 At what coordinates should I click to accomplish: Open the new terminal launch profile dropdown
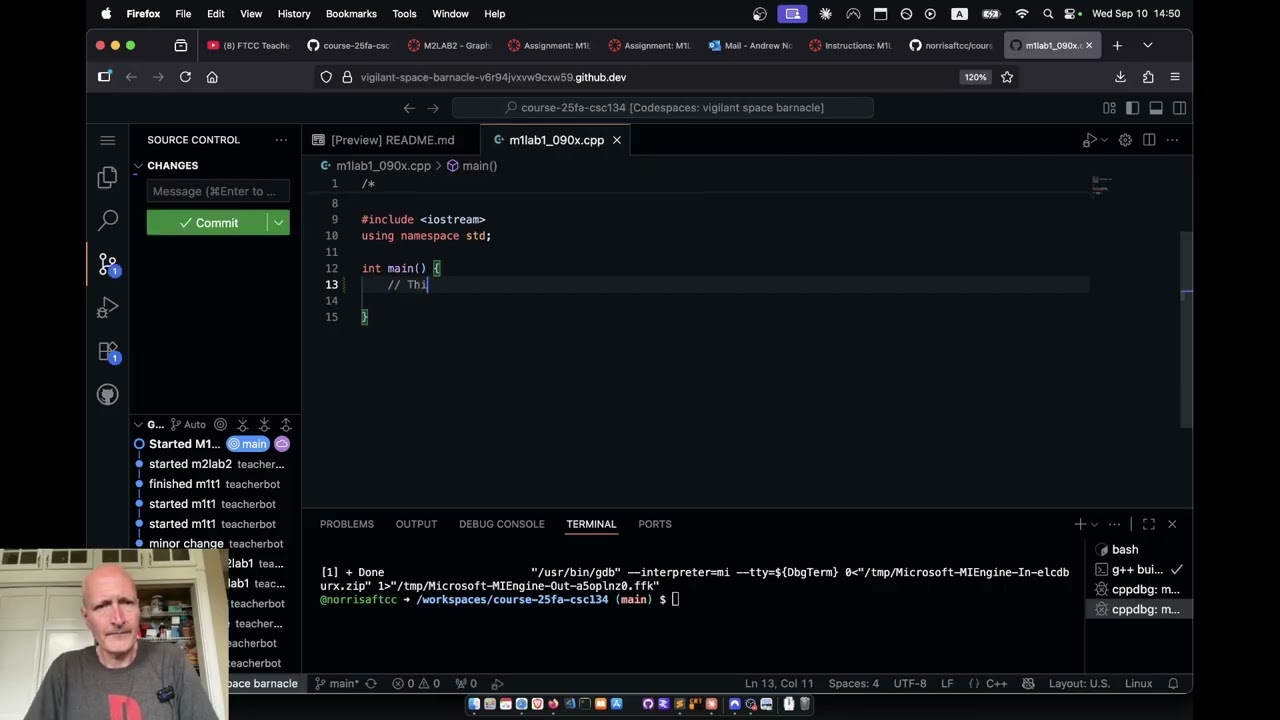[1095, 524]
